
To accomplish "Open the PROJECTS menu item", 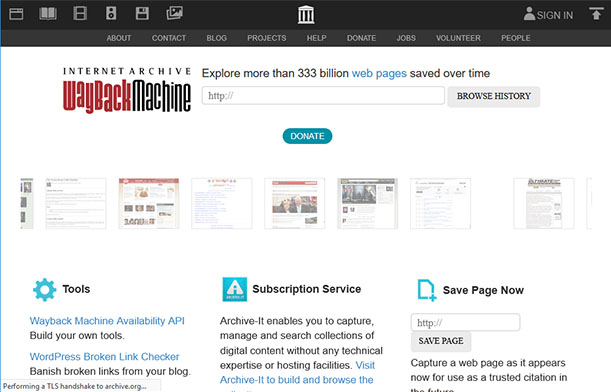I will pyautogui.click(x=267, y=38).
